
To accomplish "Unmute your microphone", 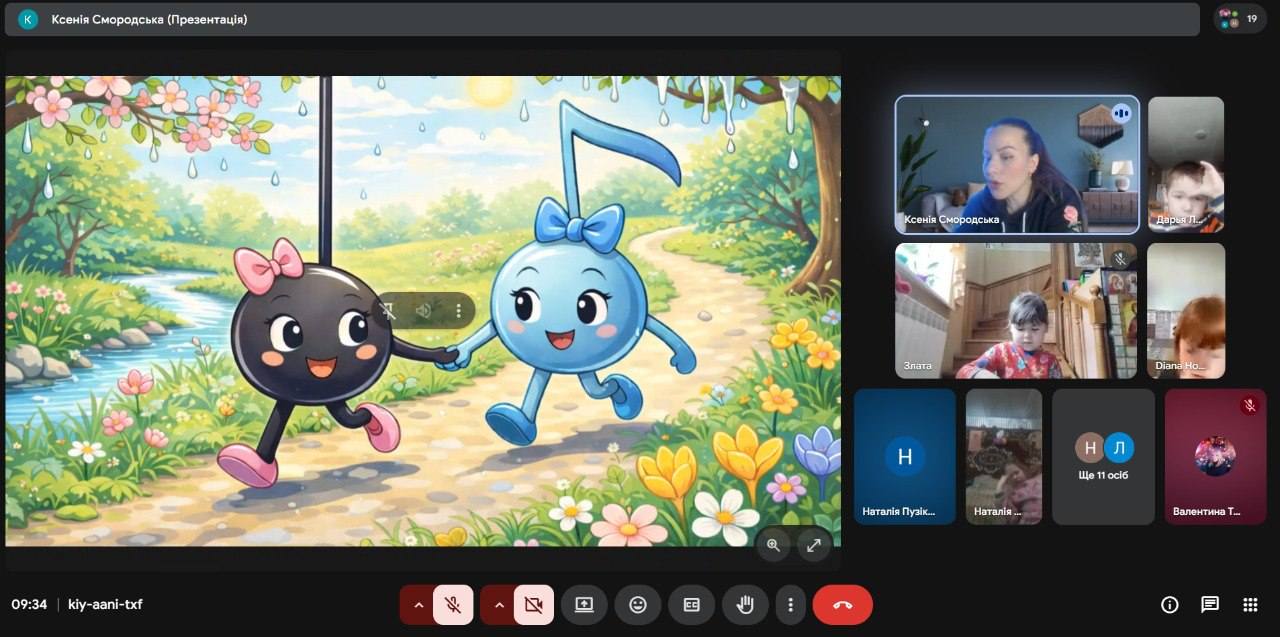I will tap(453, 605).
